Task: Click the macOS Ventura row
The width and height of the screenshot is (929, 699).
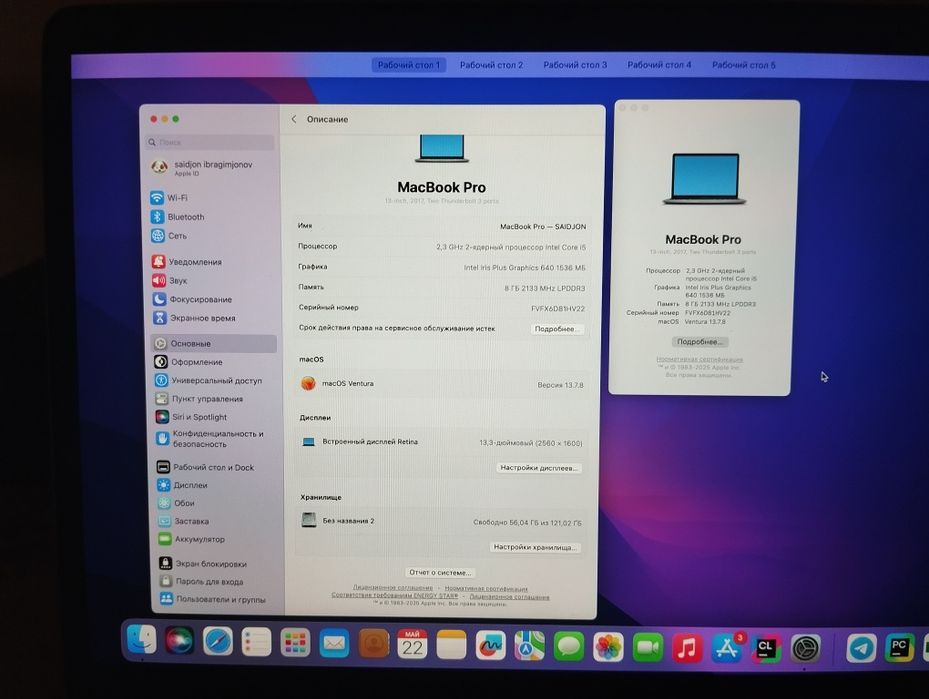Action: point(441,384)
